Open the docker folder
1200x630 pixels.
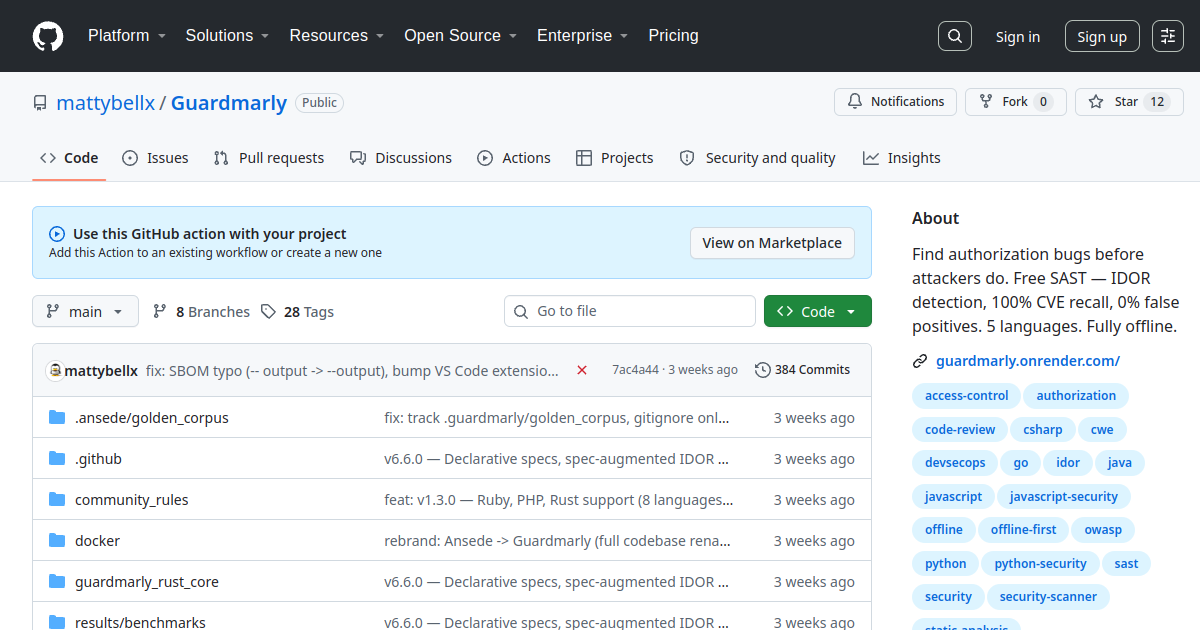(97, 541)
